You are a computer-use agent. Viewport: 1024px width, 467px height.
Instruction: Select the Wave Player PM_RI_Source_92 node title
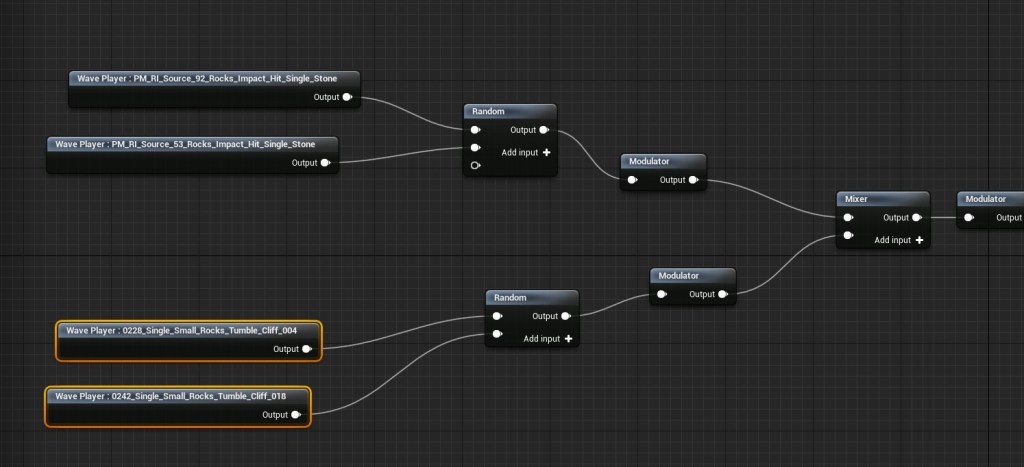coord(213,78)
